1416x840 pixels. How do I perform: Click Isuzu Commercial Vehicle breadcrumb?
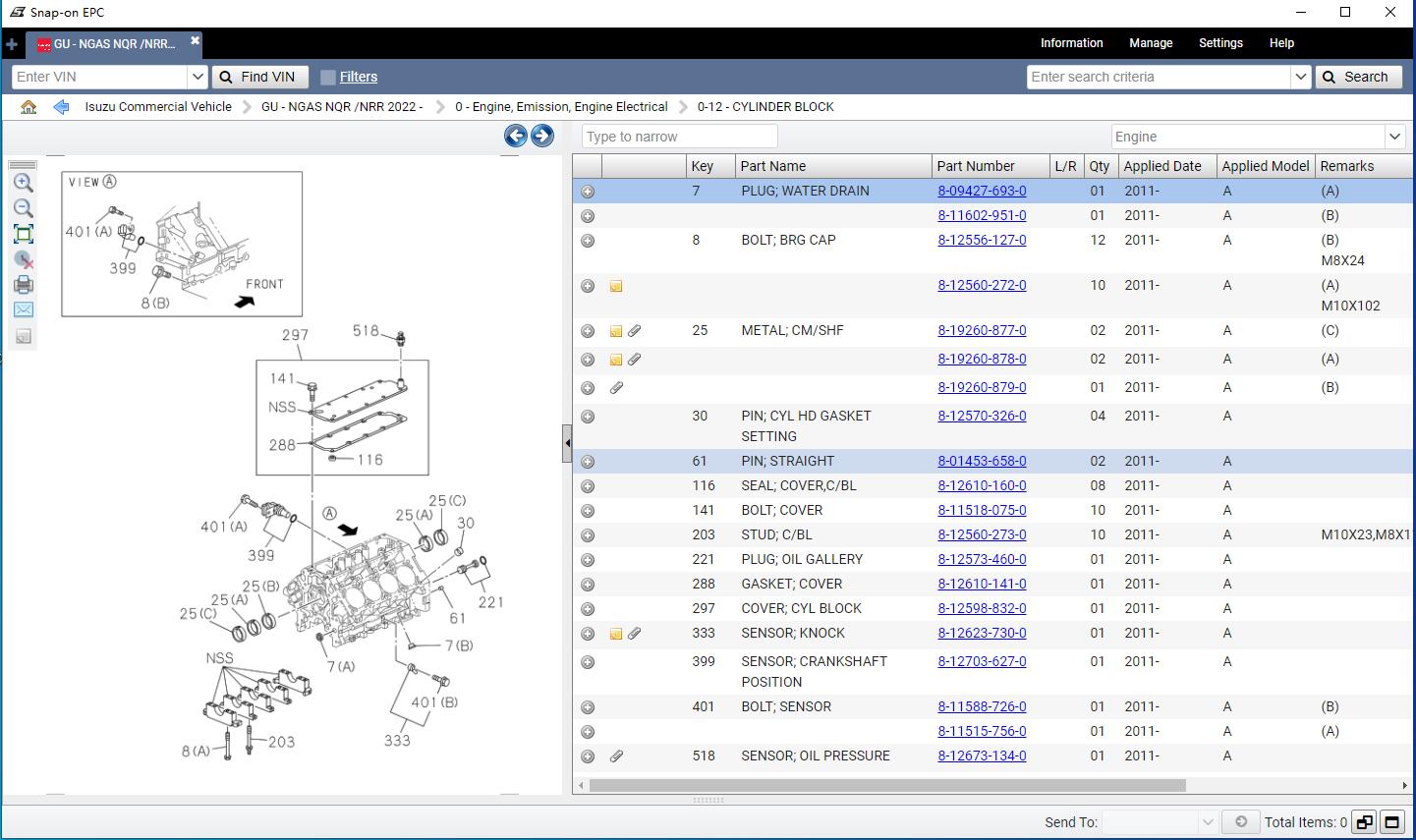[x=158, y=107]
